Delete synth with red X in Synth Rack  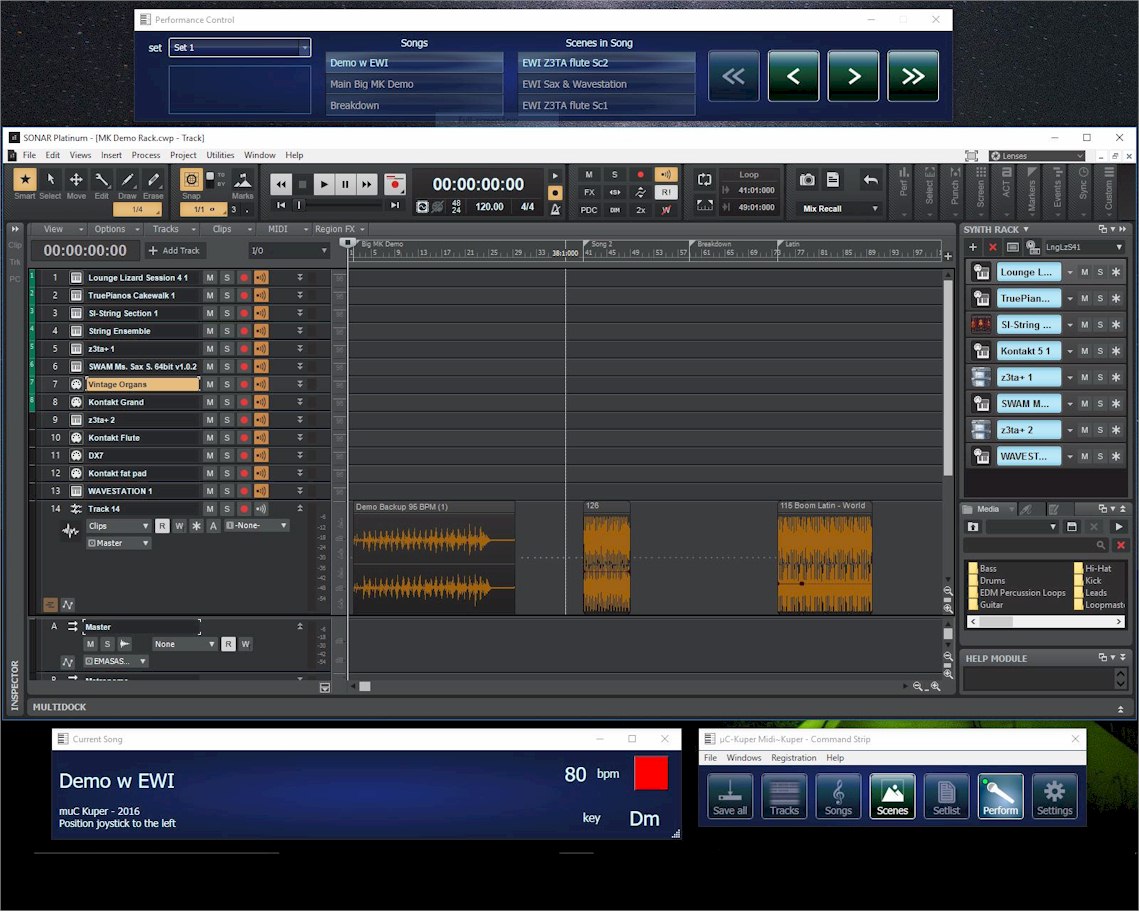pyautogui.click(x=992, y=247)
